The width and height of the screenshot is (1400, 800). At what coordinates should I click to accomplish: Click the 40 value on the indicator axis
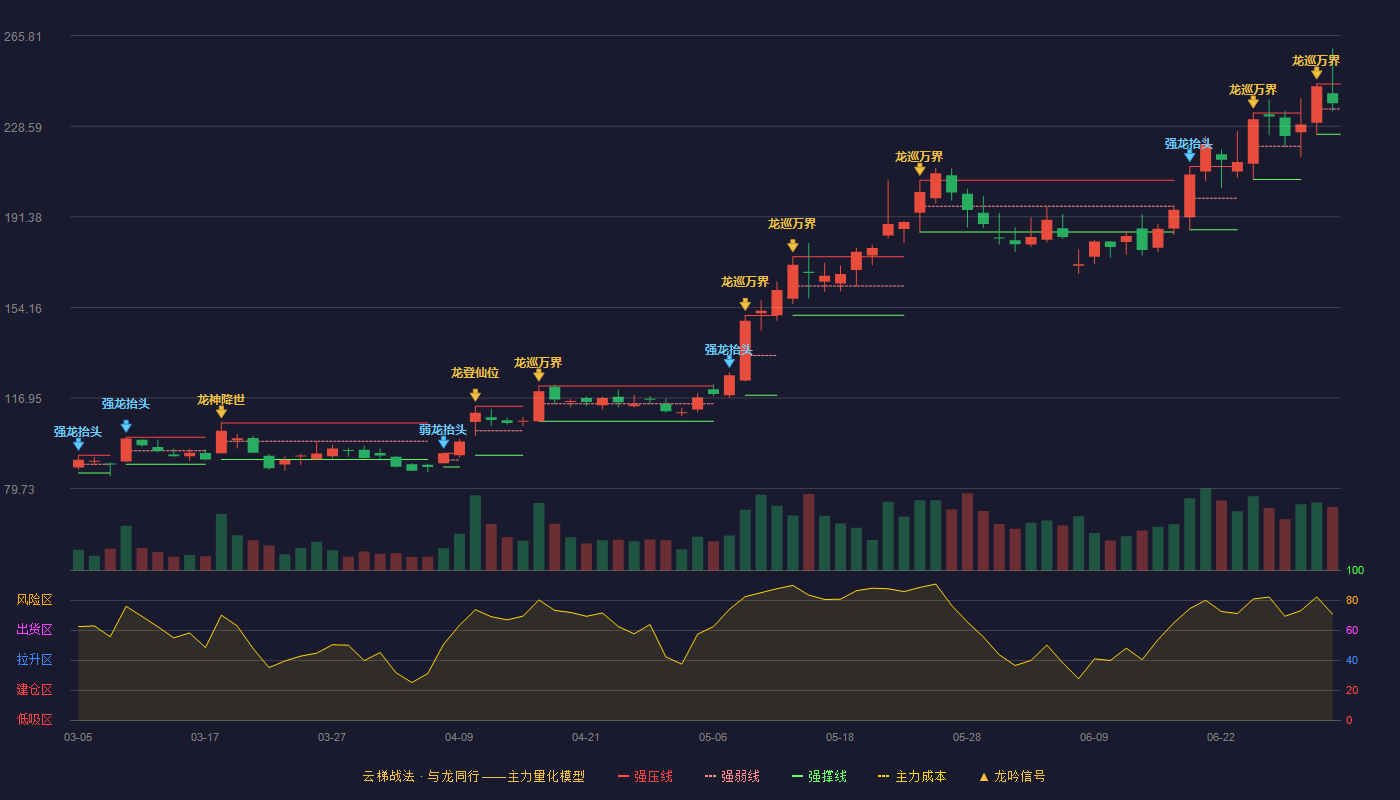point(1352,660)
